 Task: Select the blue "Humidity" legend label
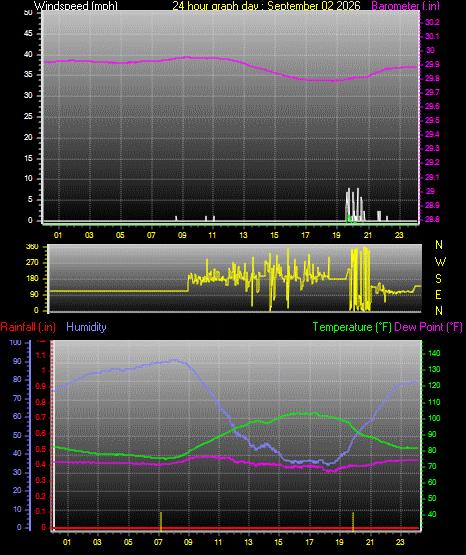click(x=86, y=327)
